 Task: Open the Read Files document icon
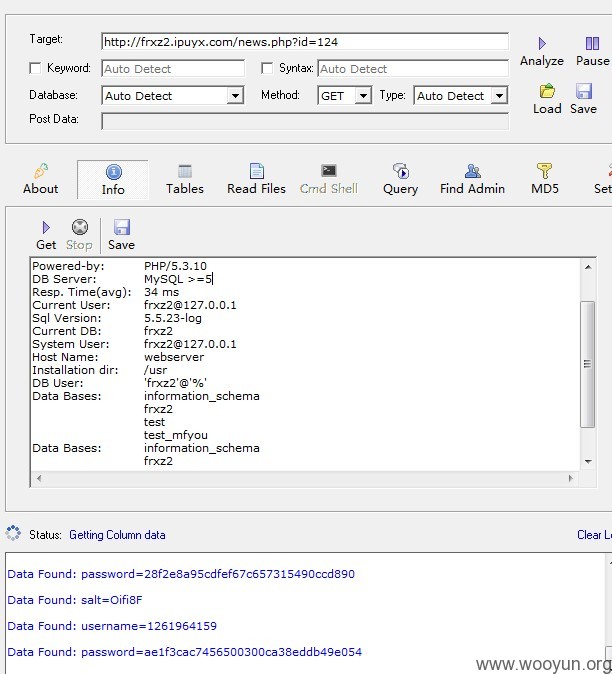(x=257, y=171)
